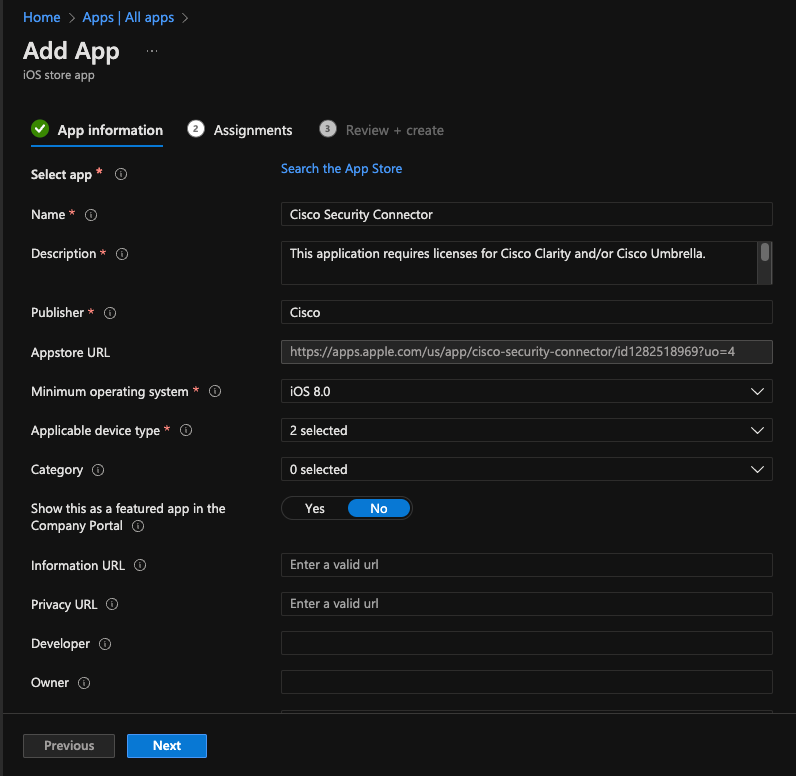
Task: Click the Minimum operating system info icon
Action: pyautogui.click(x=214, y=392)
